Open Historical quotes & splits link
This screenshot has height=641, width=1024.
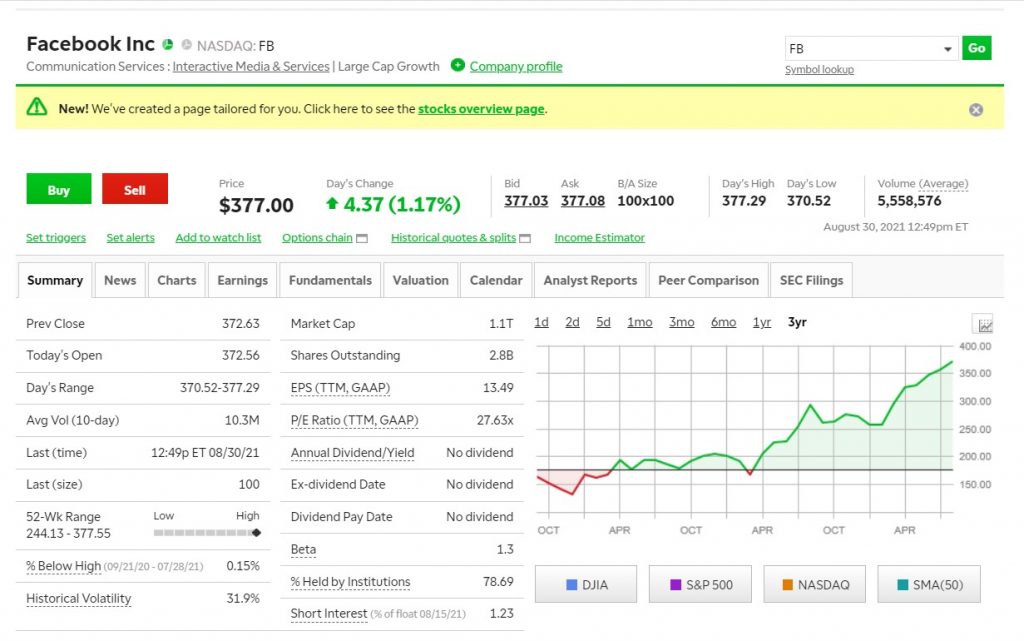coord(453,238)
